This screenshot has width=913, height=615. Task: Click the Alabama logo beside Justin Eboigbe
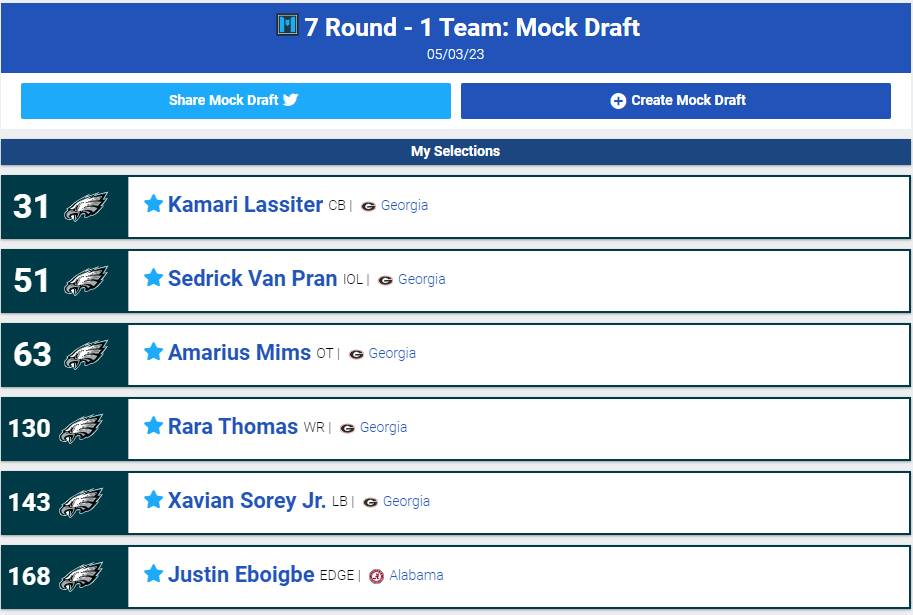[x=376, y=576]
